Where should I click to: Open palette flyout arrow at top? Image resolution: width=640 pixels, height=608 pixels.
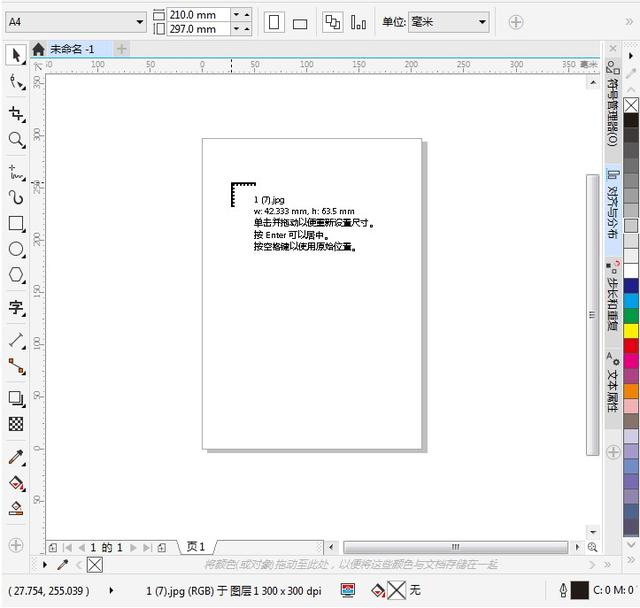point(631,56)
